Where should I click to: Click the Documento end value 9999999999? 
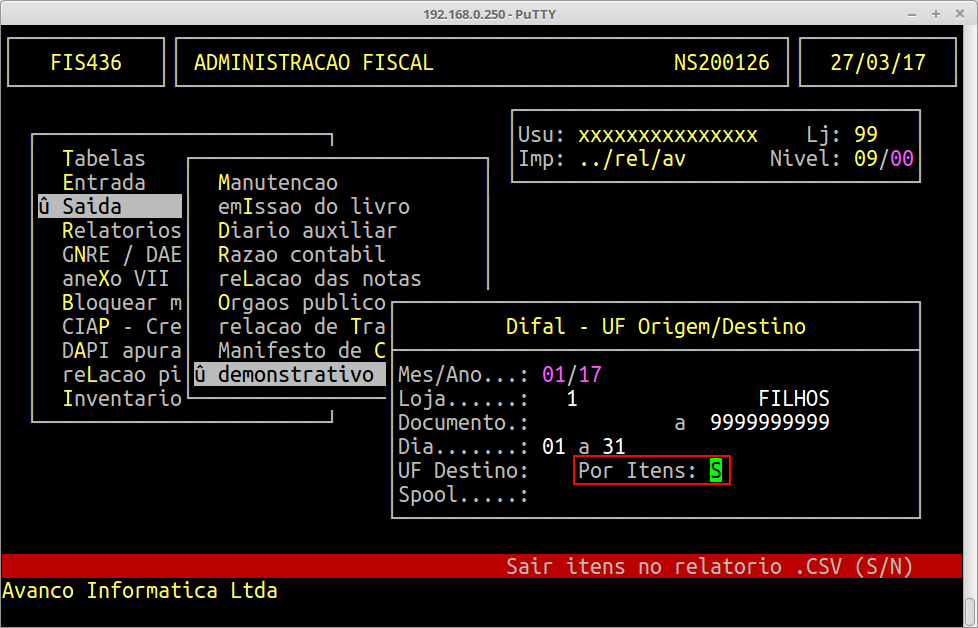(770, 423)
